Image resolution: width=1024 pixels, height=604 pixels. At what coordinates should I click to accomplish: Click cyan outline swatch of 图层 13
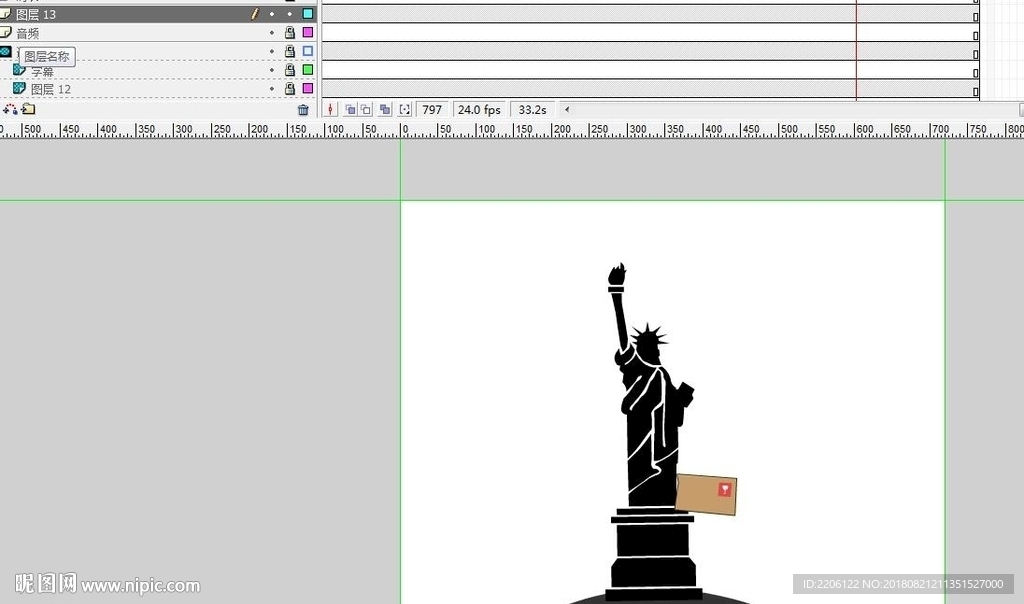308,14
